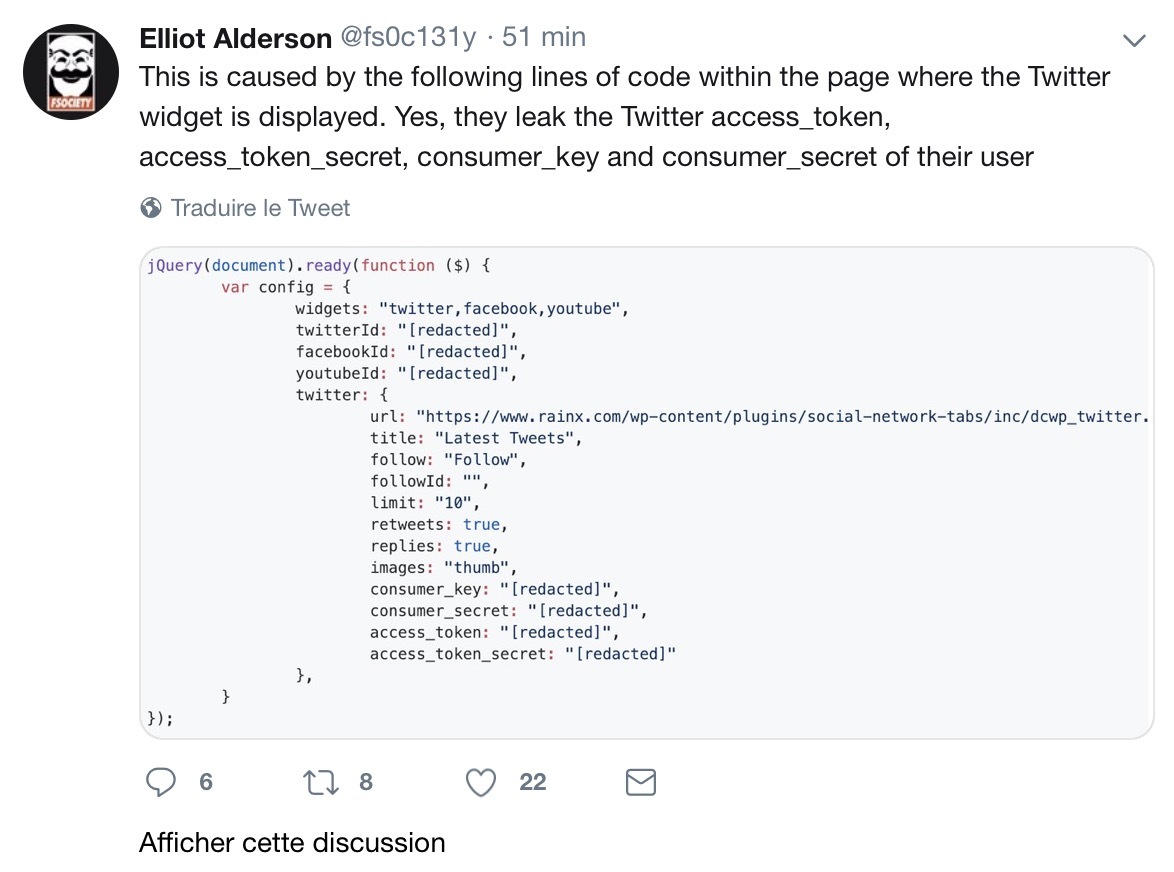1174x872 pixels.
Task: Like the tweet with the heart icon
Action: (482, 782)
